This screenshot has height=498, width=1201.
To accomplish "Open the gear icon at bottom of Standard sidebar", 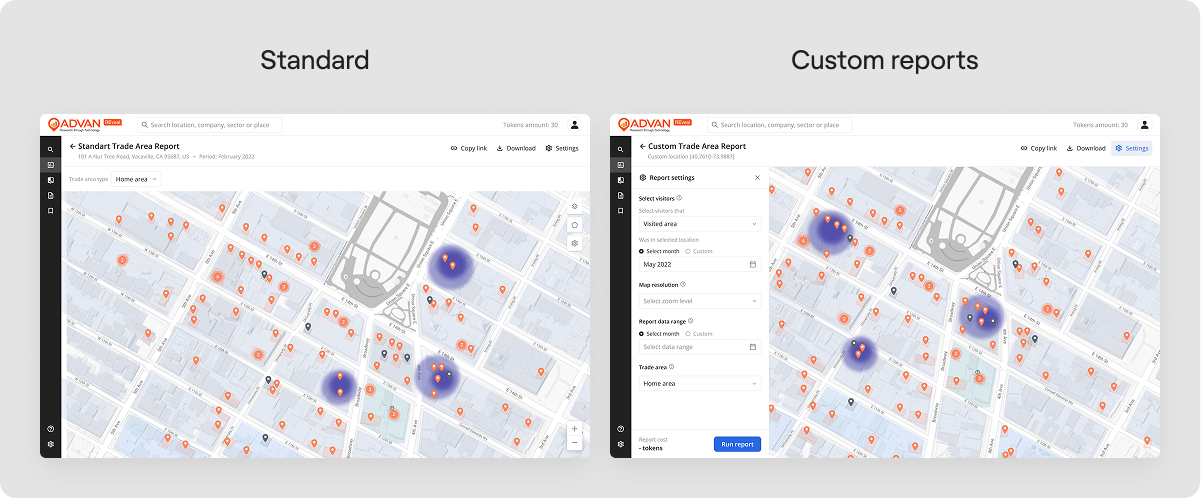I will [50, 444].
